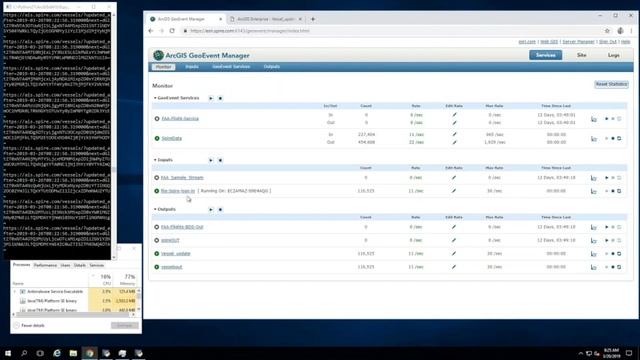The height and width of the screenshot is (360, 640).
Task: Edit the Out rate for SpireData
Action: 454,142
